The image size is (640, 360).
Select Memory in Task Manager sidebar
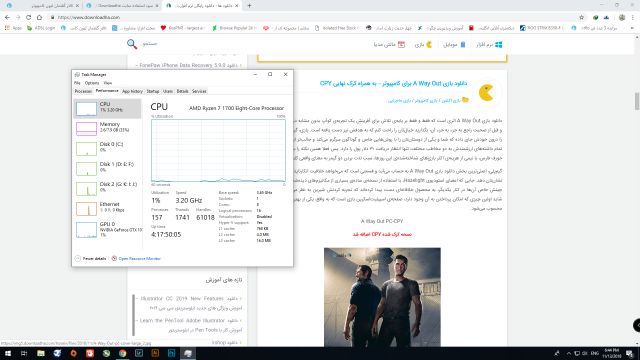tap(107, 129)
